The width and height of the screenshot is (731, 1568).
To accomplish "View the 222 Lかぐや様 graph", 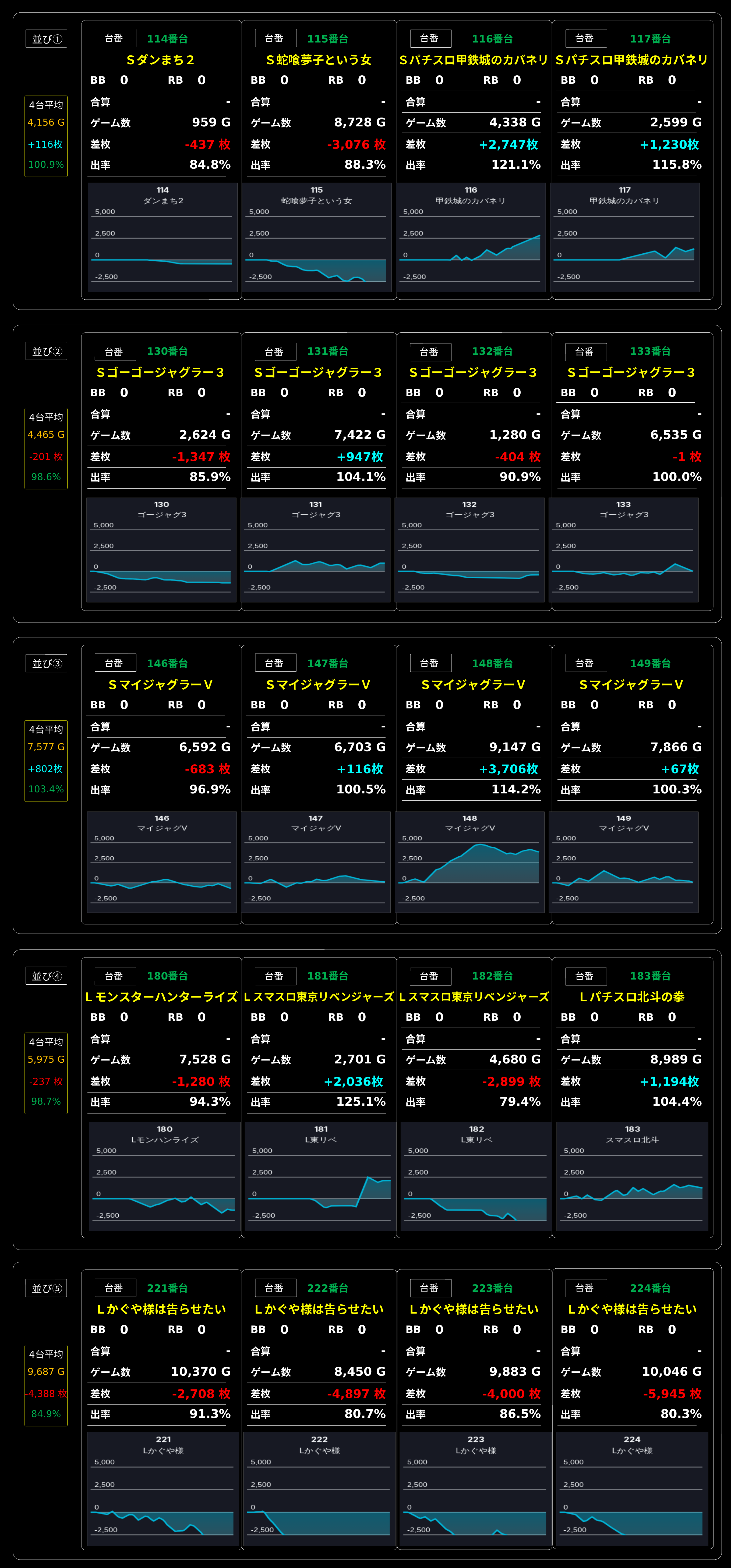I will point(320,1489).
